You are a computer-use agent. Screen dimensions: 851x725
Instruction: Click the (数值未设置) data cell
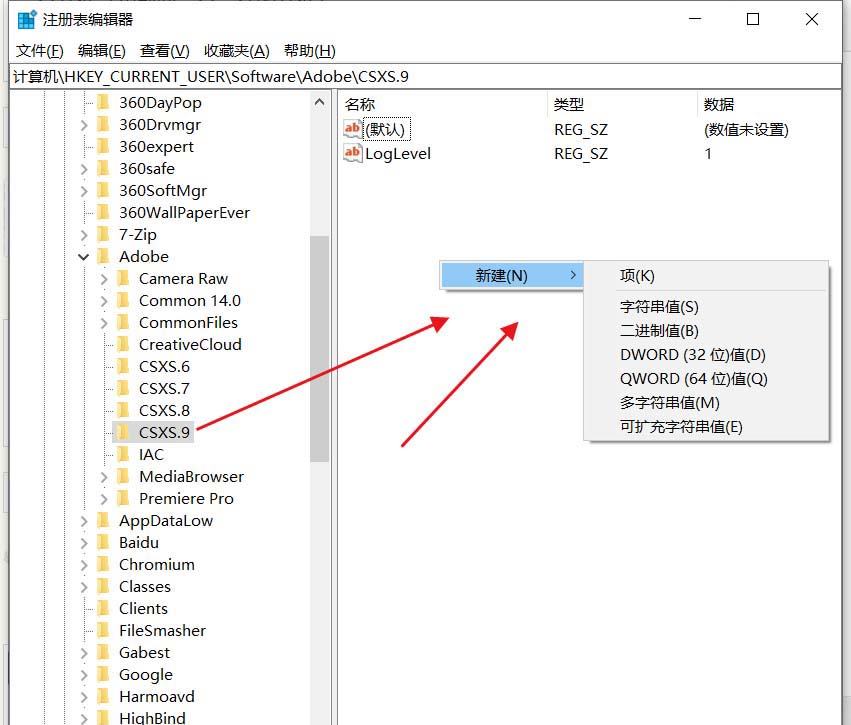click(746, 130)
